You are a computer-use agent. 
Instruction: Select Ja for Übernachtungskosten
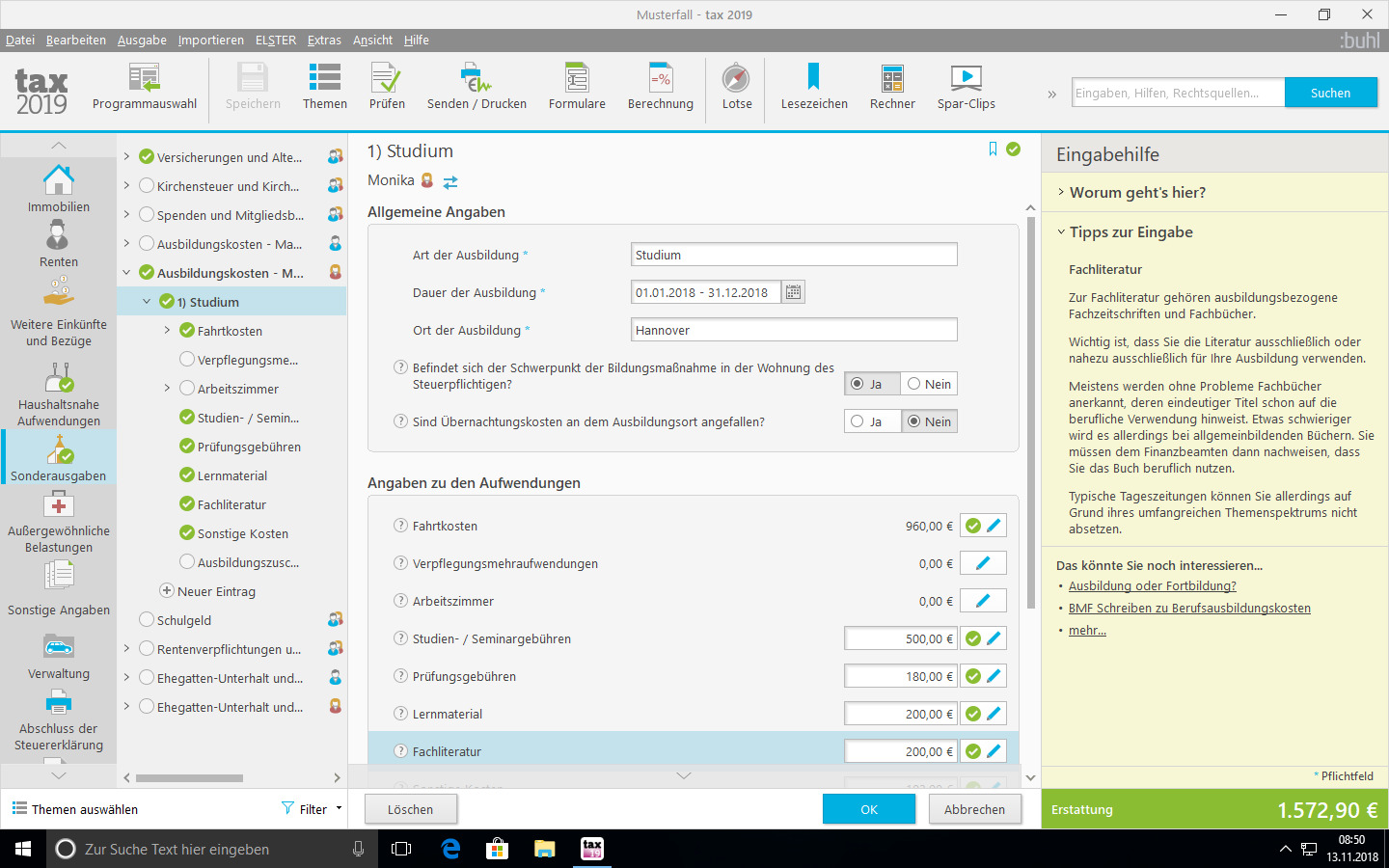coord(871,421)
